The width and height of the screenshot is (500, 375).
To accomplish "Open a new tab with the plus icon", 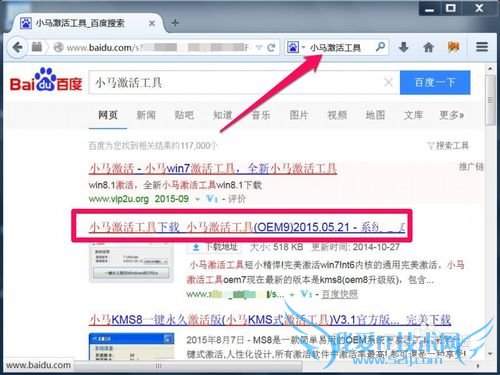I will pyautogui.click(x=175, y=23).
